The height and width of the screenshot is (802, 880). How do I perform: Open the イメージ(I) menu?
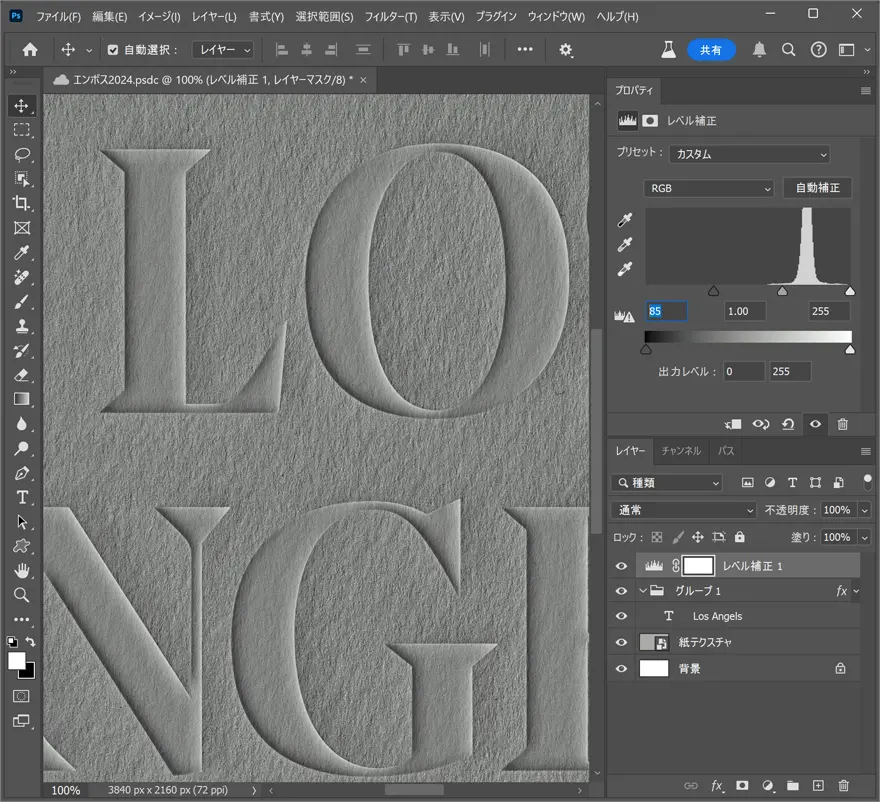[159, 17]
